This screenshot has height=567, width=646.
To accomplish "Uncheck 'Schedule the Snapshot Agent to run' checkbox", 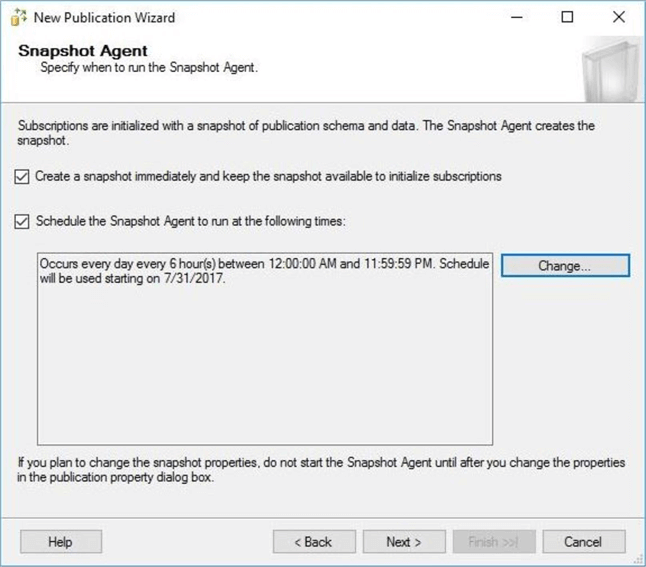I will tap(22, 221).
